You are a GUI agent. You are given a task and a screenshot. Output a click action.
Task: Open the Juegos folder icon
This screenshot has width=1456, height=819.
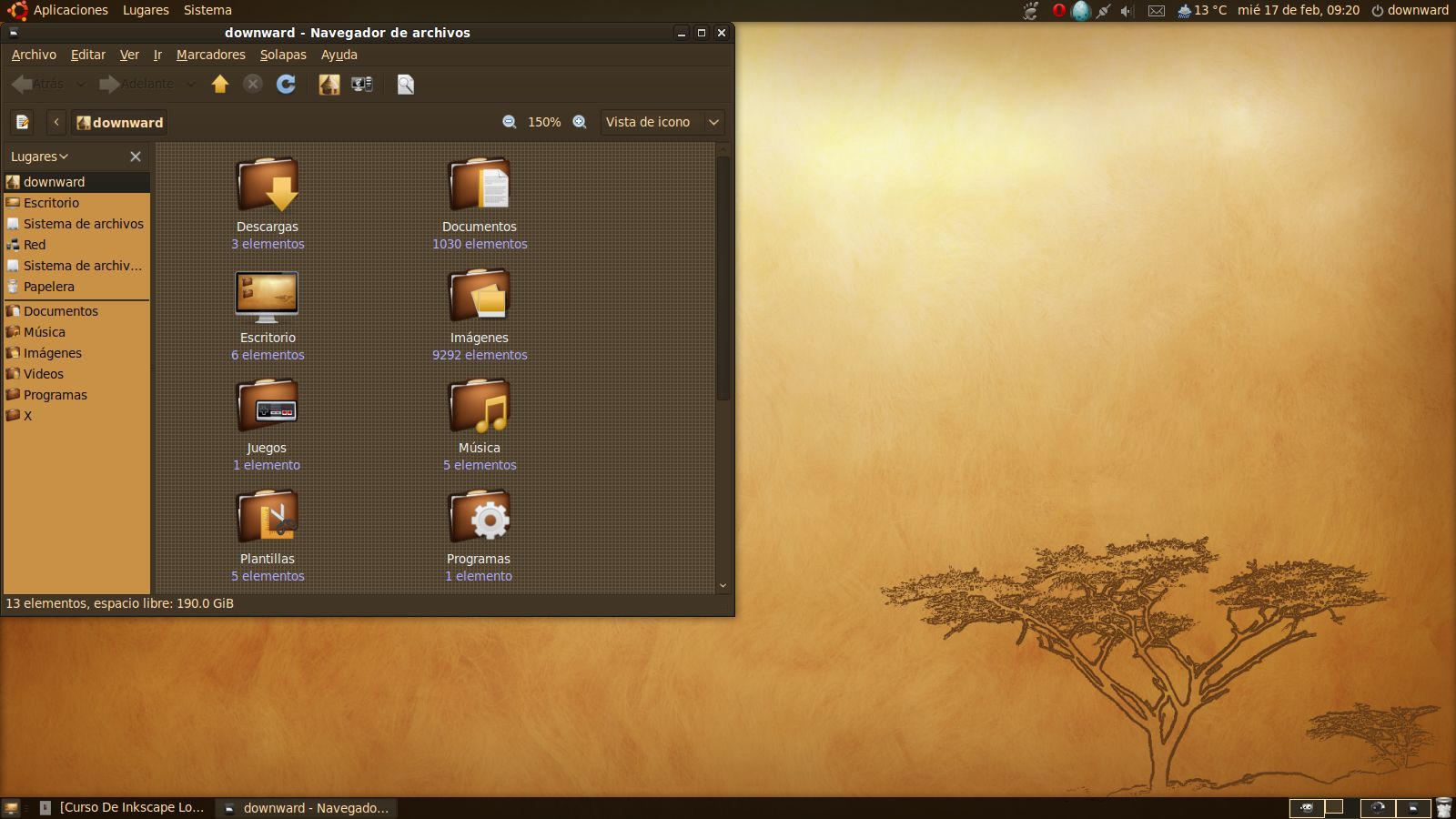pos(268,407)
